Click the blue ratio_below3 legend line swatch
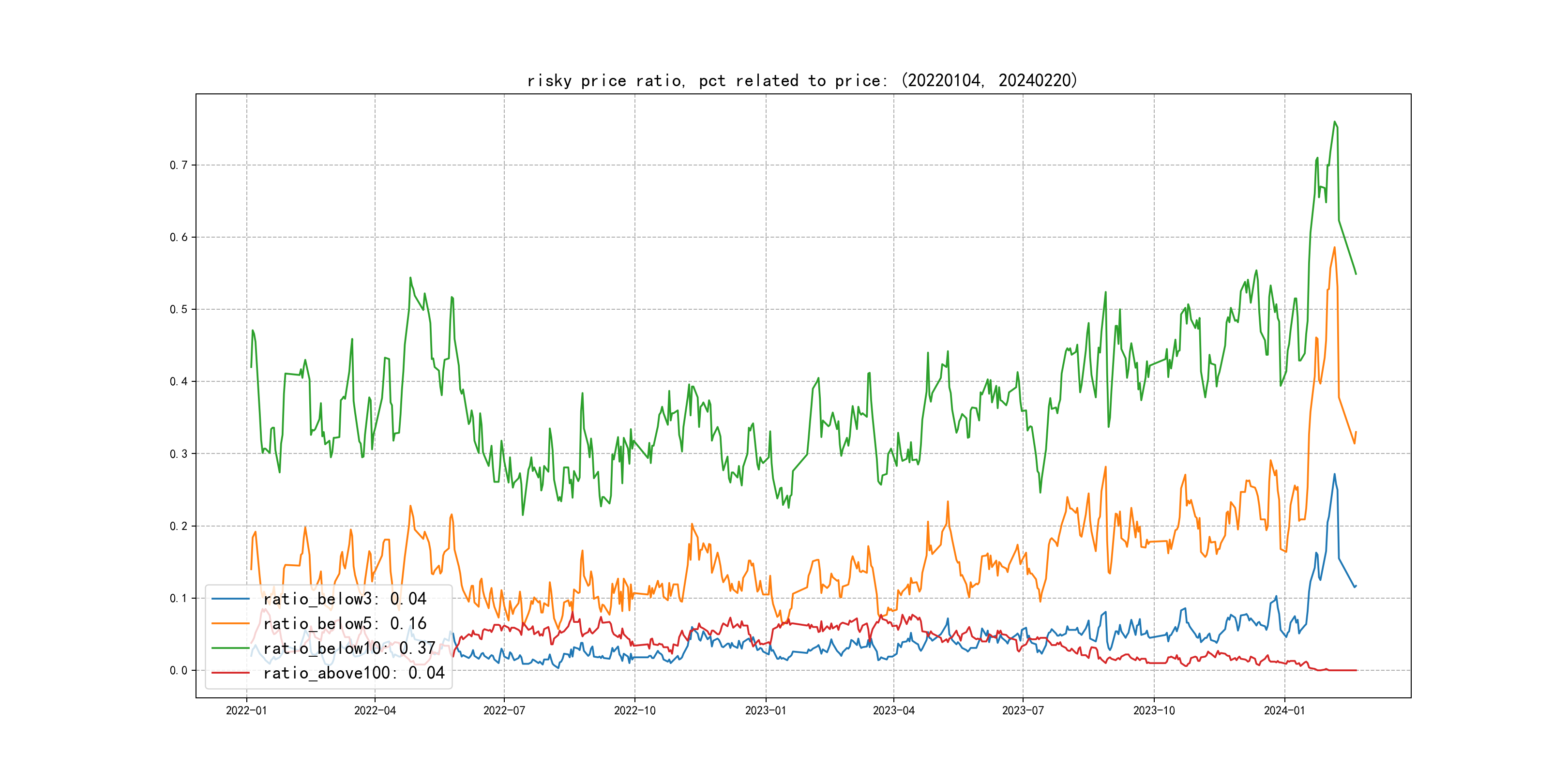Viewport: 1568px width, 784px height. [x=230, y=599]
